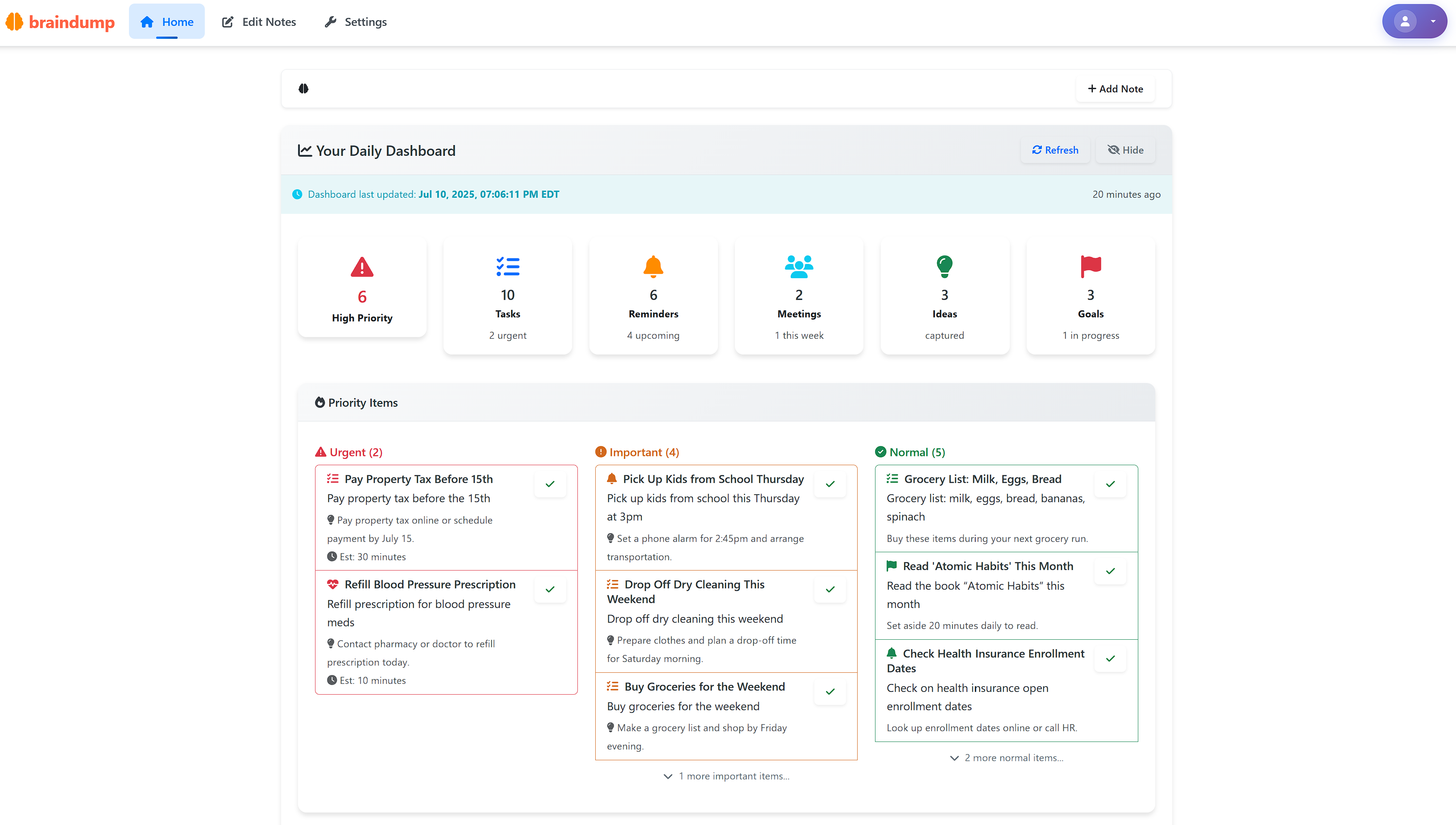This screenshot has height=825, width=1456.
Task: Click the Meetings people group icon
Action: click(x=799, y=267)
